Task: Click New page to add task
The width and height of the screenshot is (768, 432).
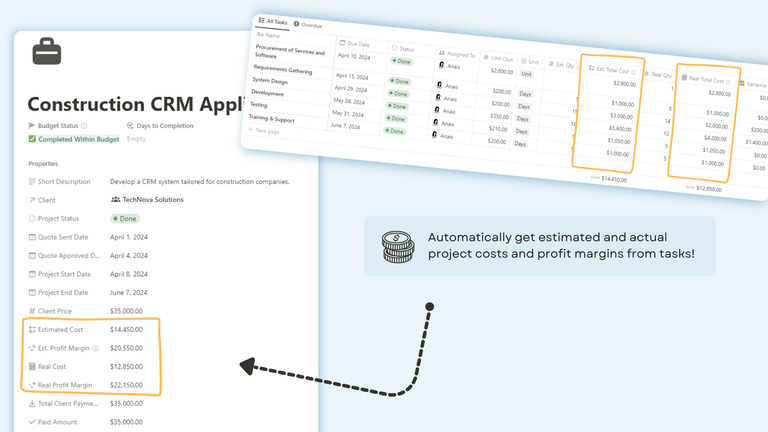Action: point(266,130)
